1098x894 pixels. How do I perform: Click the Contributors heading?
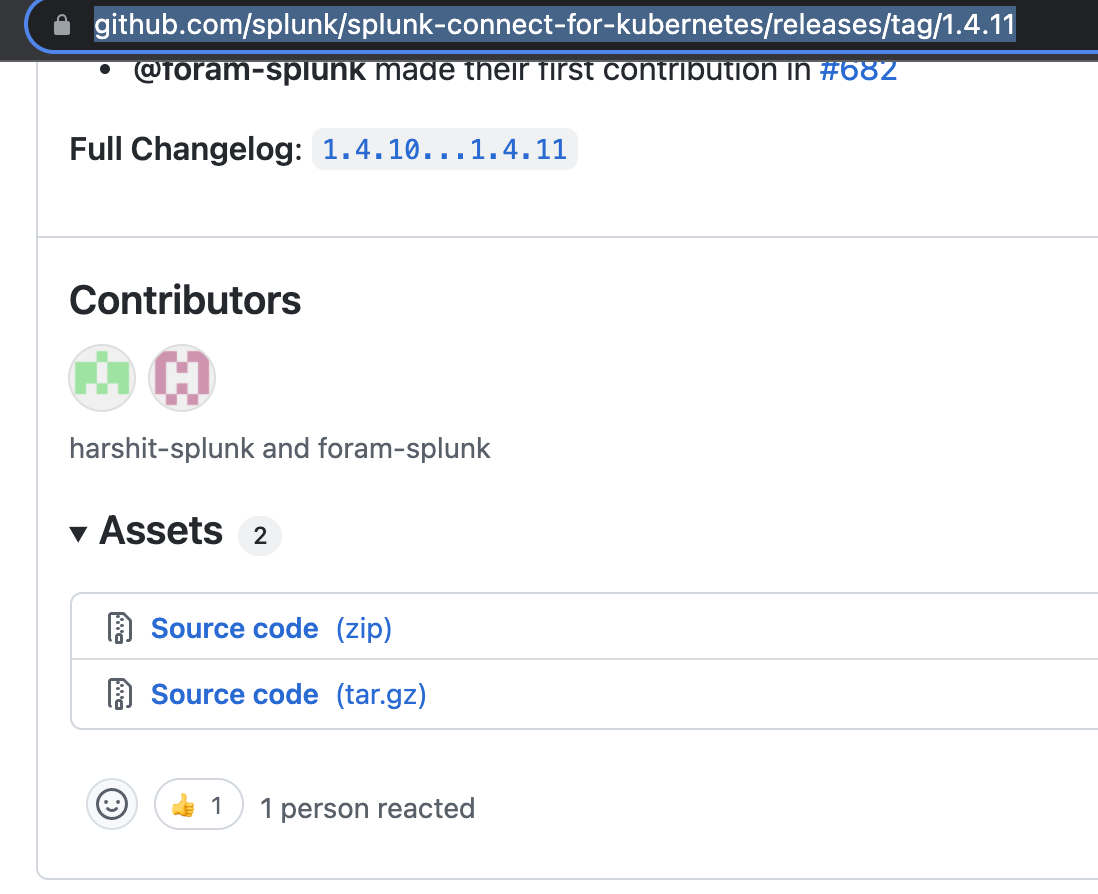[186, 300]
